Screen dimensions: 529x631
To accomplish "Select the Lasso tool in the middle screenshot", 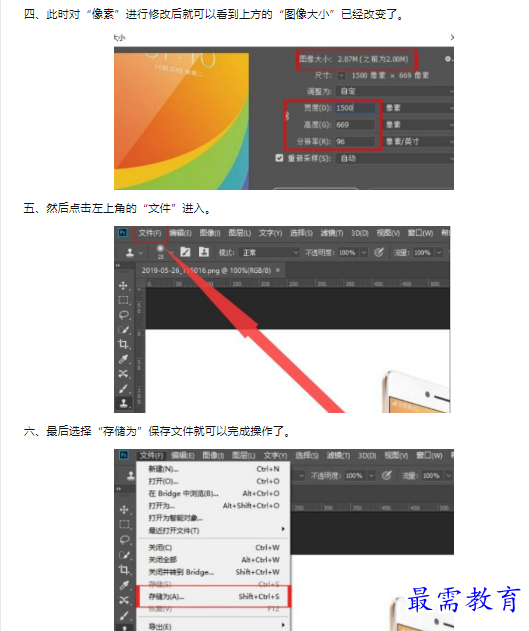I will [123, 315].
